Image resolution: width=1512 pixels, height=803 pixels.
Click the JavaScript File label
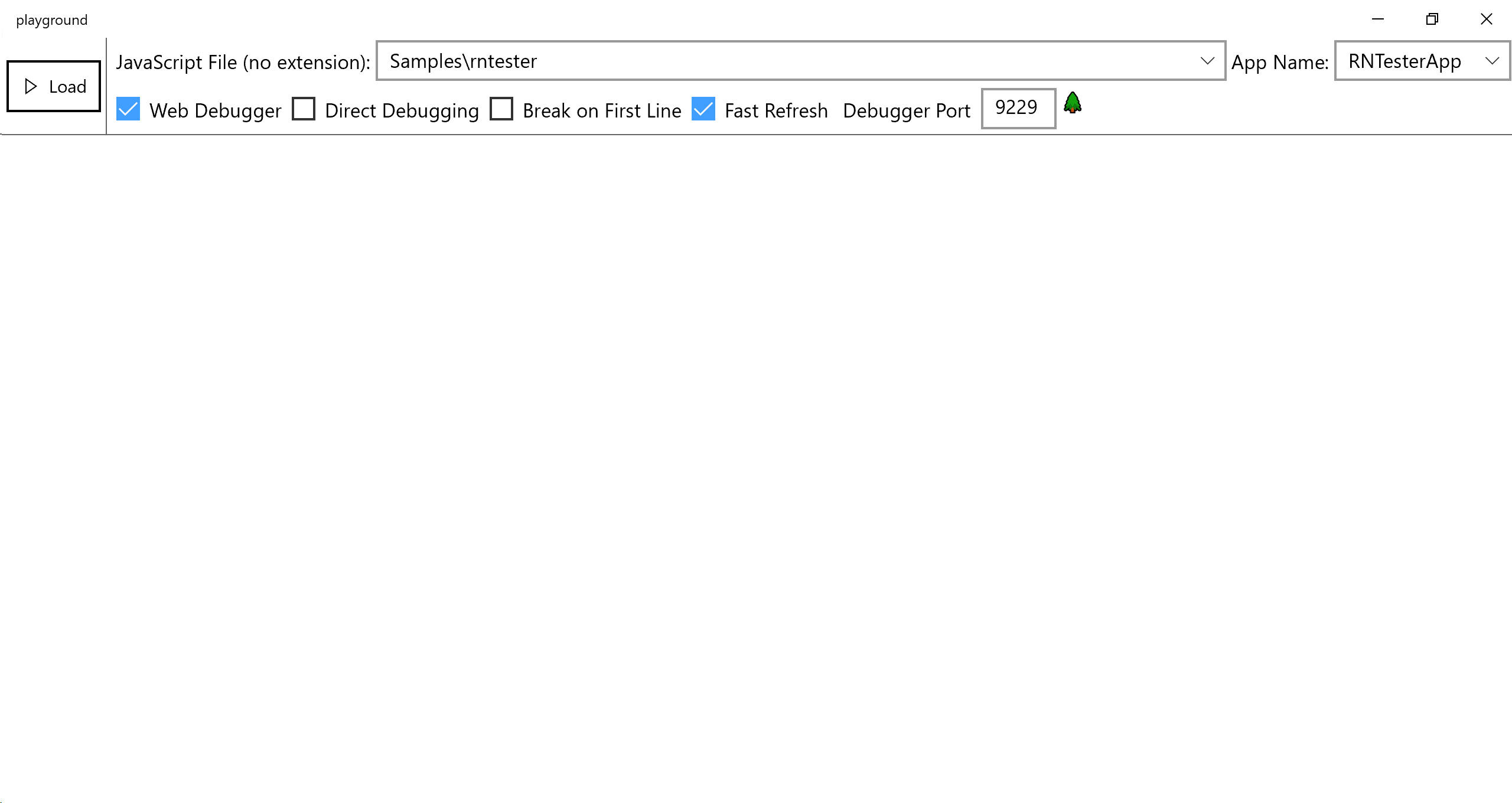pos(243,62)
